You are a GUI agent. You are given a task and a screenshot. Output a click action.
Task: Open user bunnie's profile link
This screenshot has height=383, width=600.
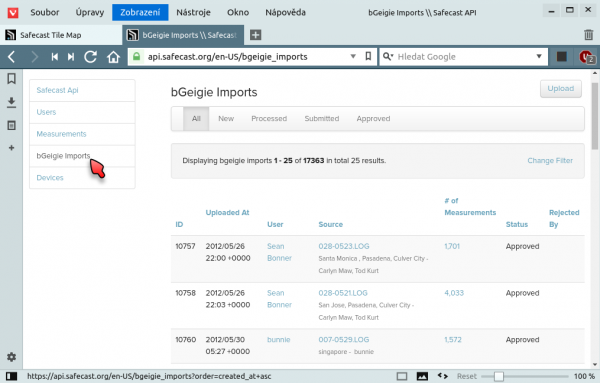279,340
